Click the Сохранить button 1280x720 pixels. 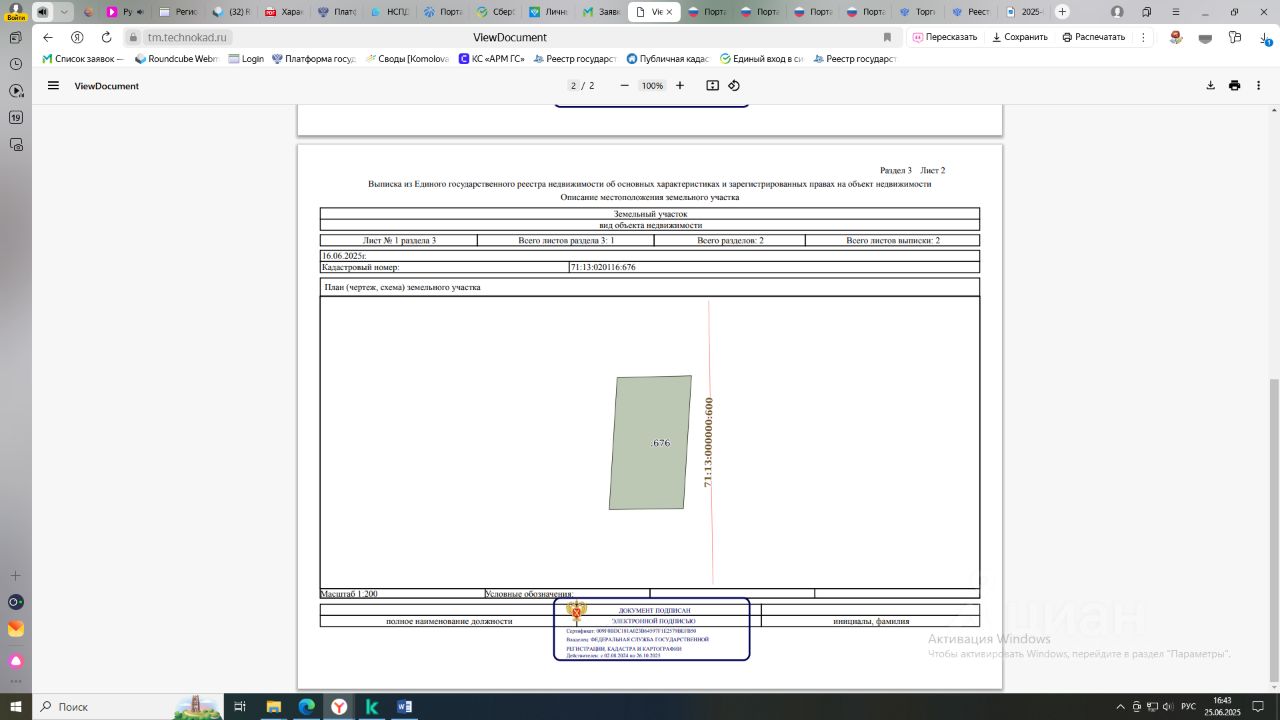[x=1020, y=37]
